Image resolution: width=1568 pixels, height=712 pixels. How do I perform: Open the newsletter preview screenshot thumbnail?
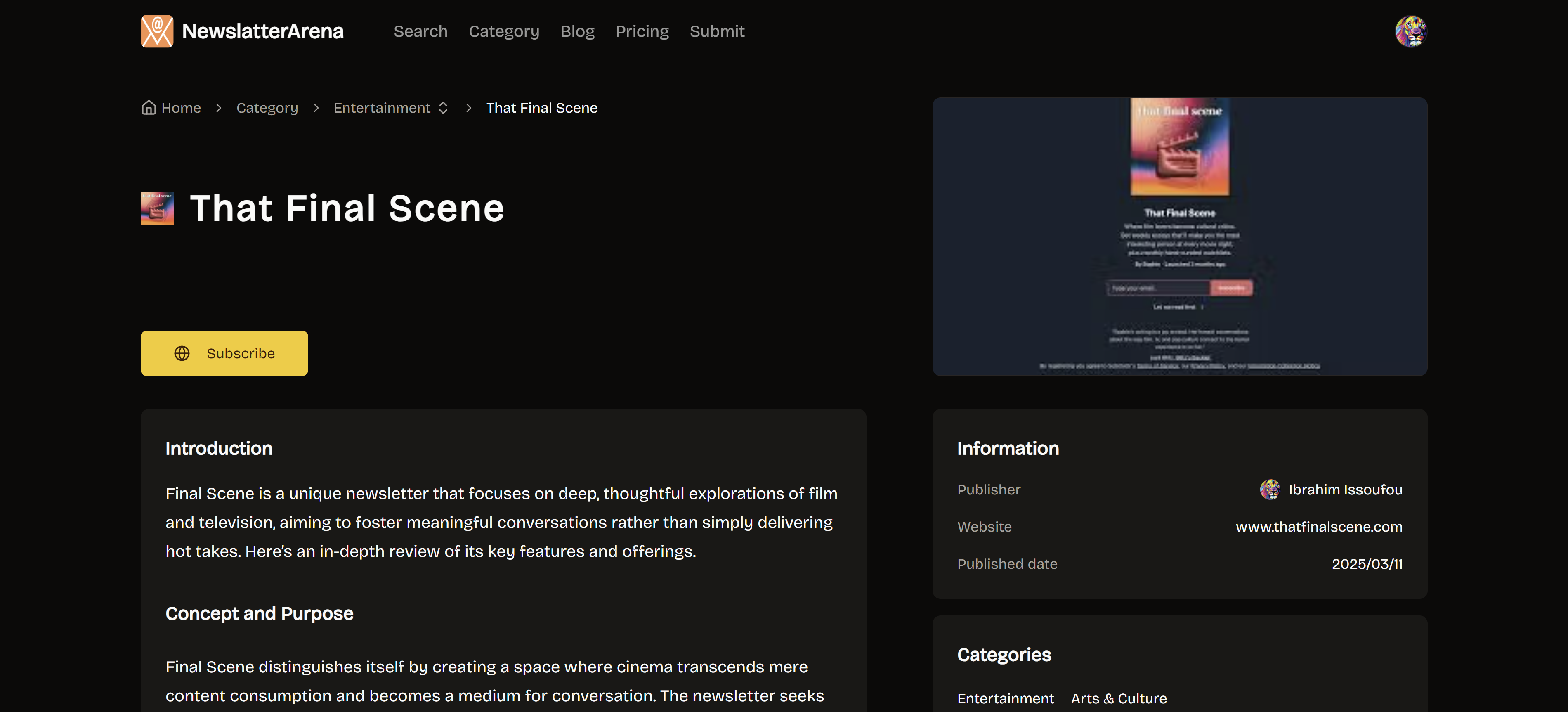click(1179, 237)
